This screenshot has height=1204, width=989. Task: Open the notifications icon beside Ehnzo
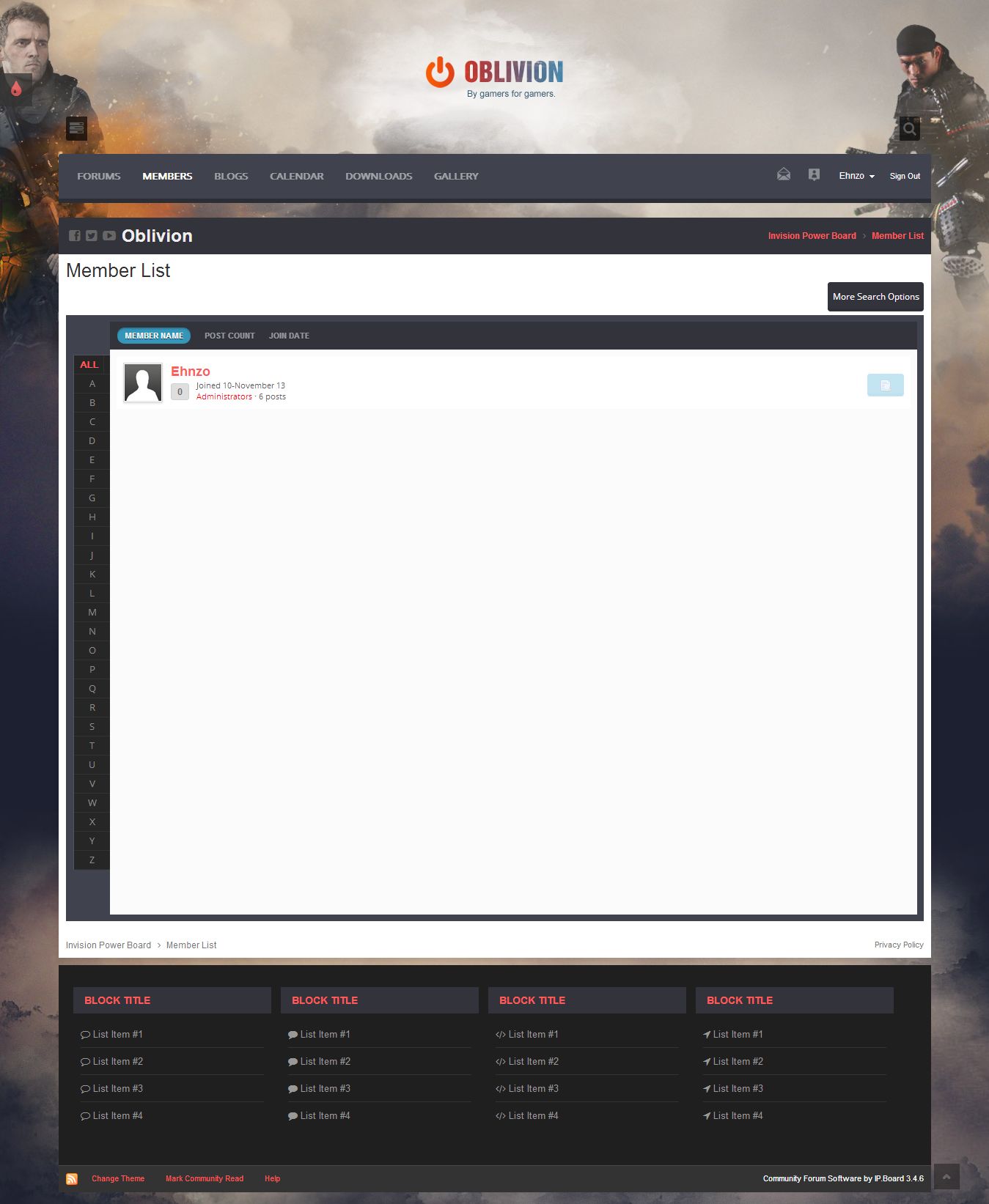[x=814, y=174]
